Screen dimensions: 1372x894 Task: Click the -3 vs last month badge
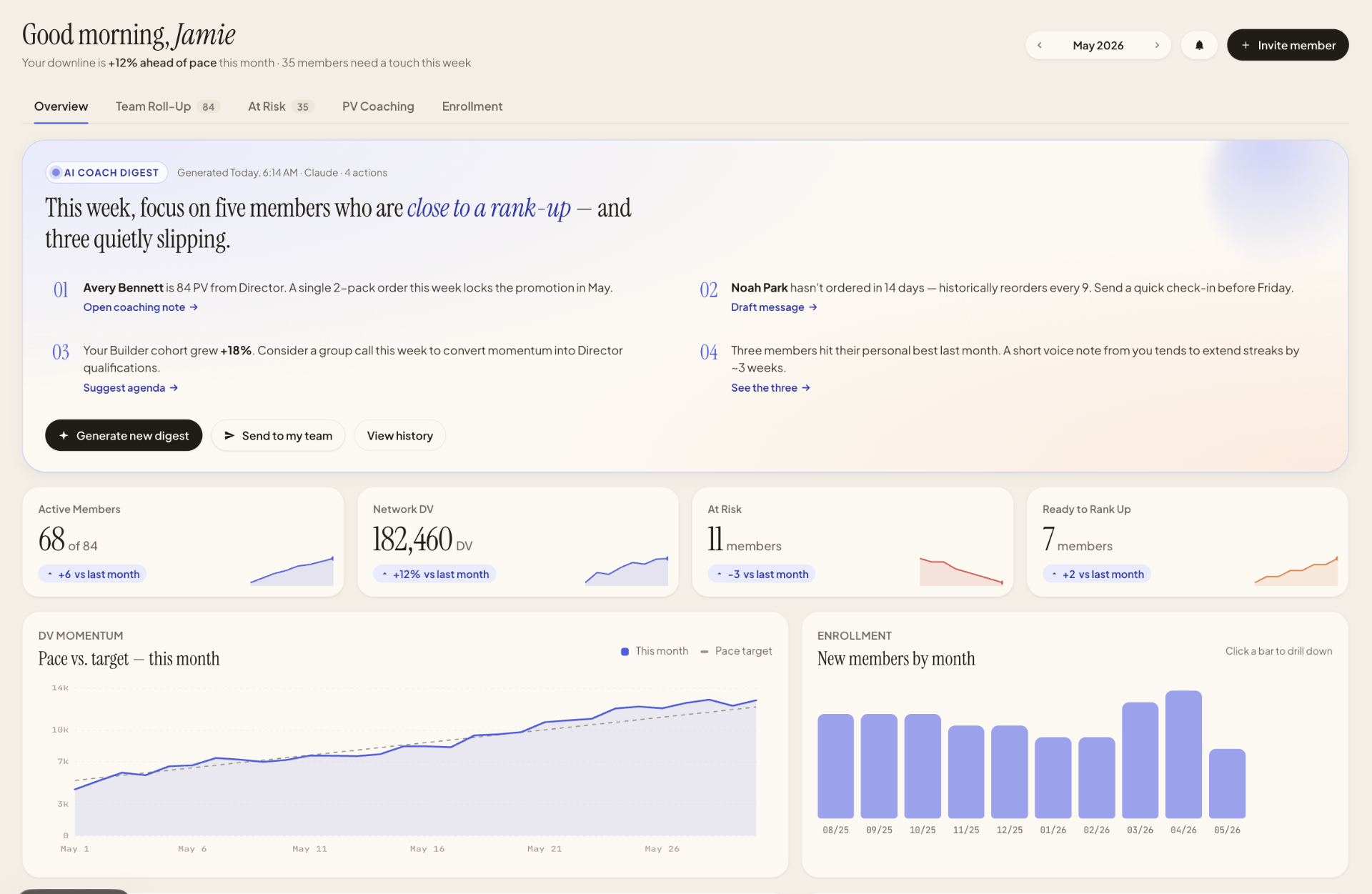tap(762, 574)
